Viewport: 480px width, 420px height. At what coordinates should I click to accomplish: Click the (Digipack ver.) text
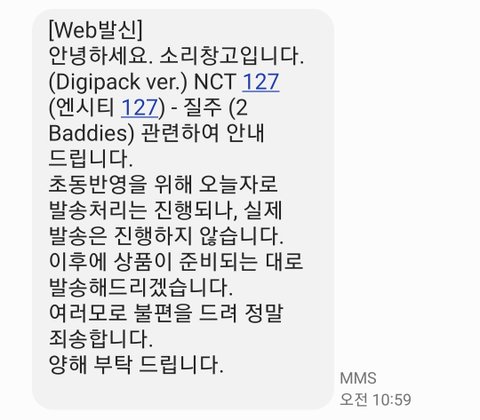point(118,82)
